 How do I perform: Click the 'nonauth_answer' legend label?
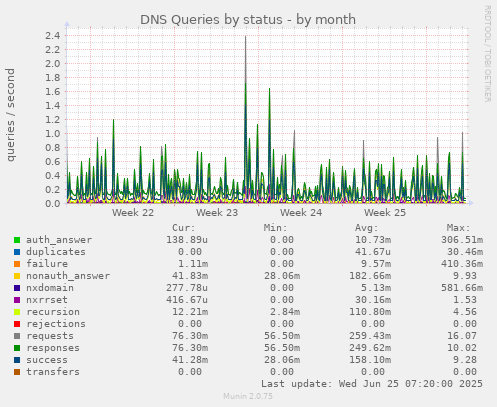(68, 276)
